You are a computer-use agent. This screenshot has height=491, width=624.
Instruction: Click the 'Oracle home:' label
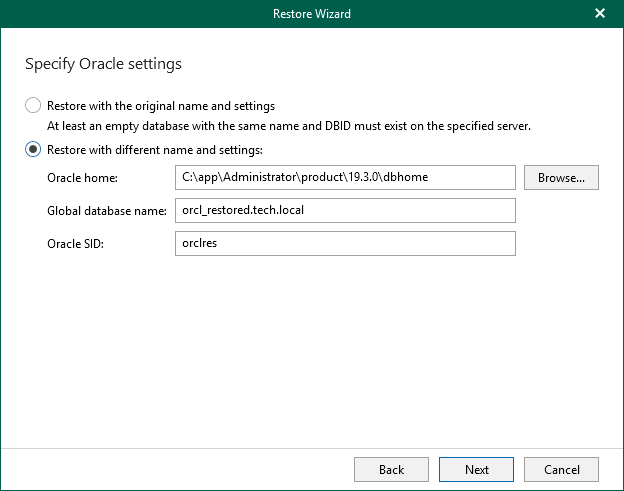tap(82, 178)
